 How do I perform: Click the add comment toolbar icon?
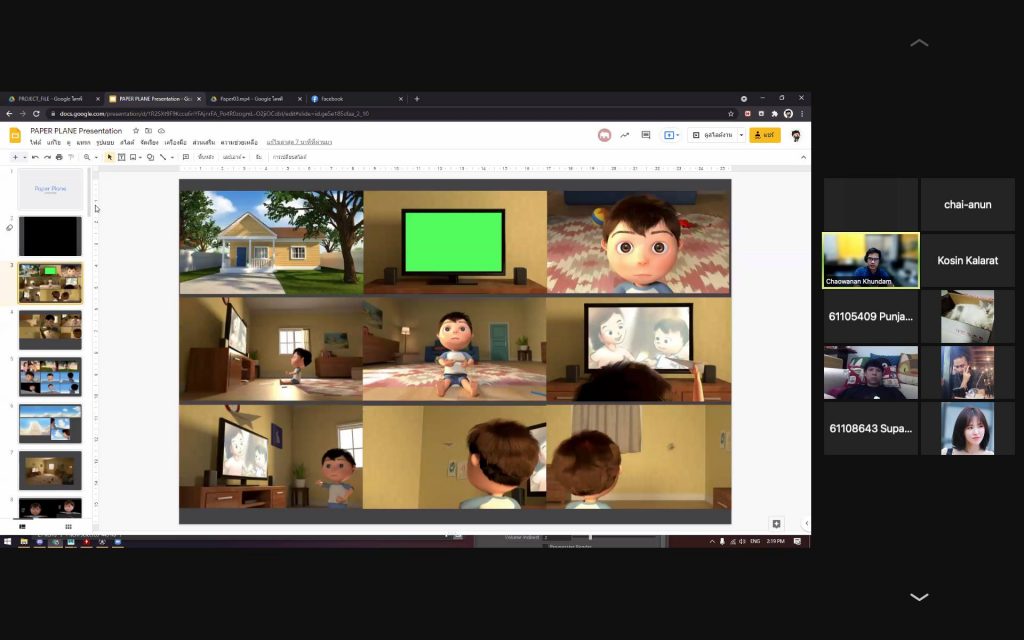(x=185, y=157)
